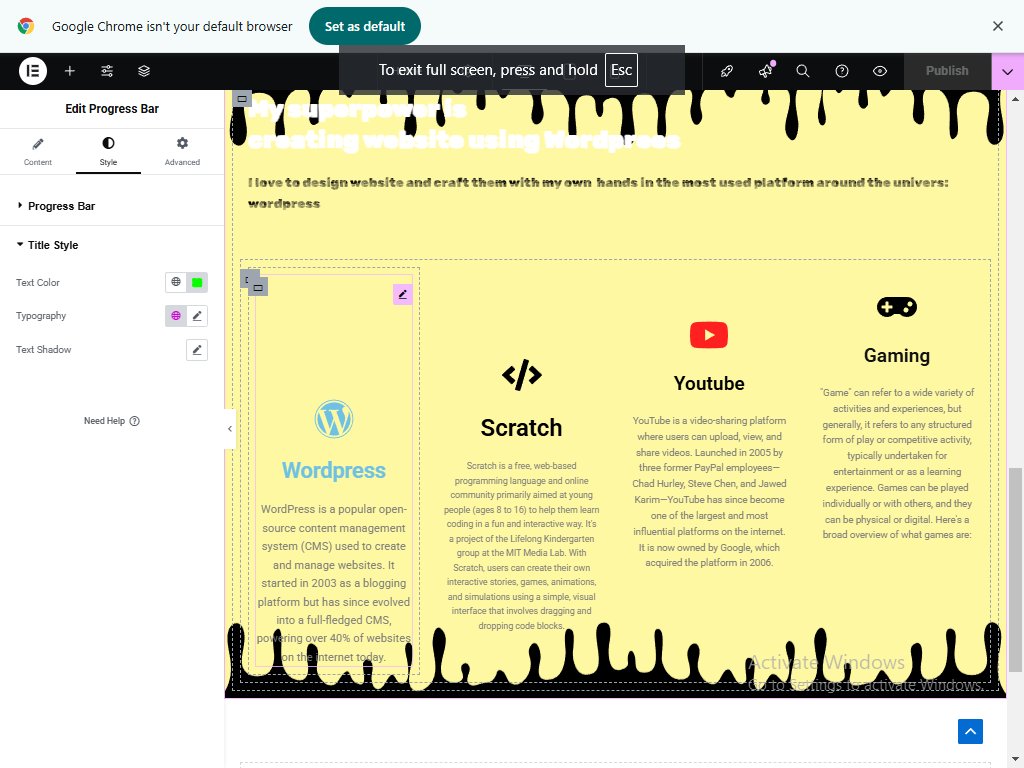
Task: Click the Scratch code icon
Action: click(x=521, y=375)
